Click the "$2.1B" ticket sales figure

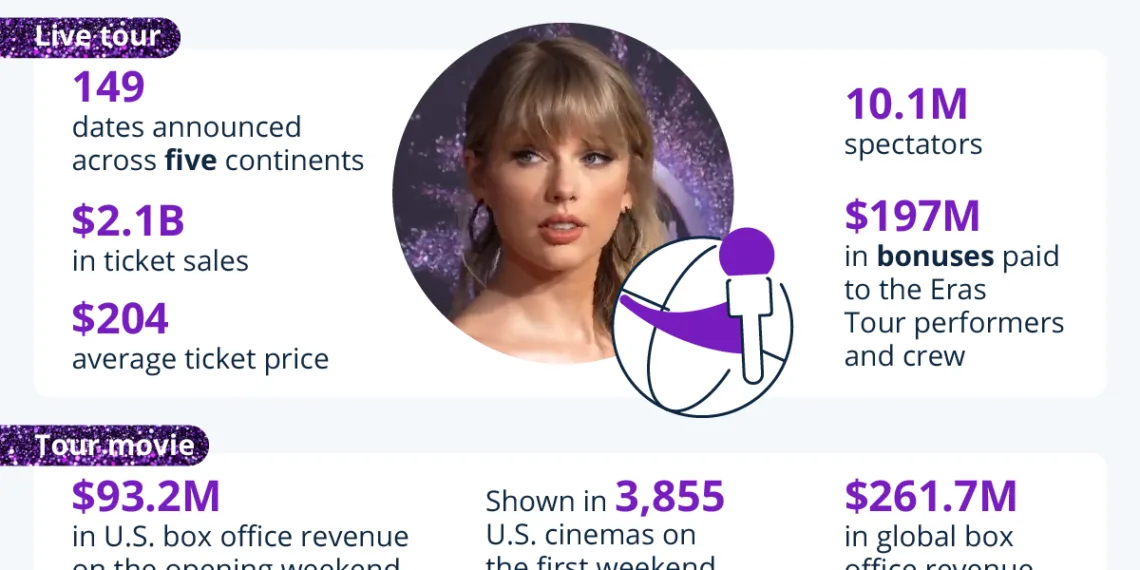[128, 222]
